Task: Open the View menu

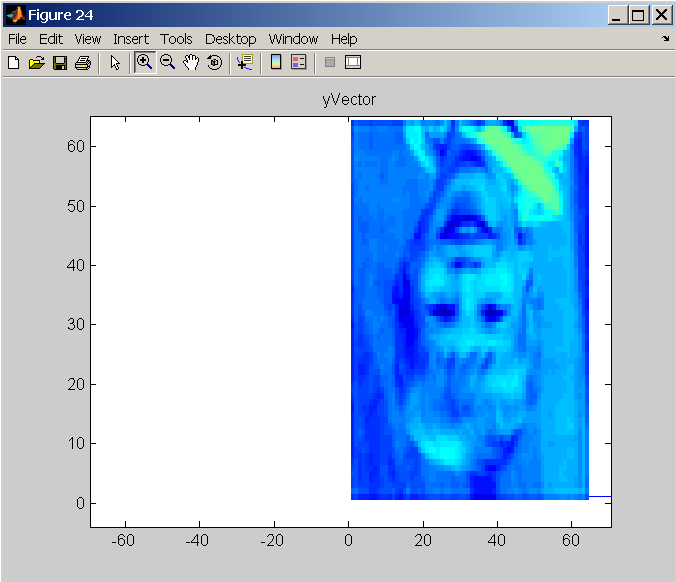Action: click(88, 39)
